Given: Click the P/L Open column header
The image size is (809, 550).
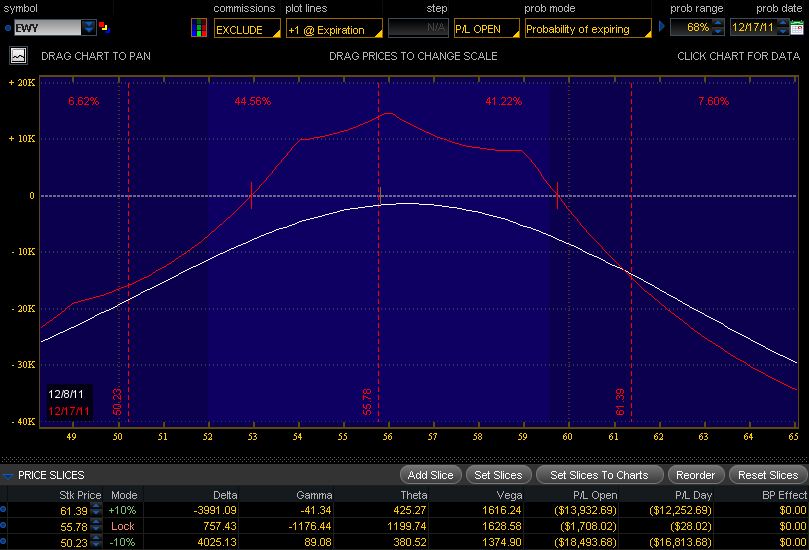Looking at the screenshot, I should pyautogui.click(x=595, y=495).
